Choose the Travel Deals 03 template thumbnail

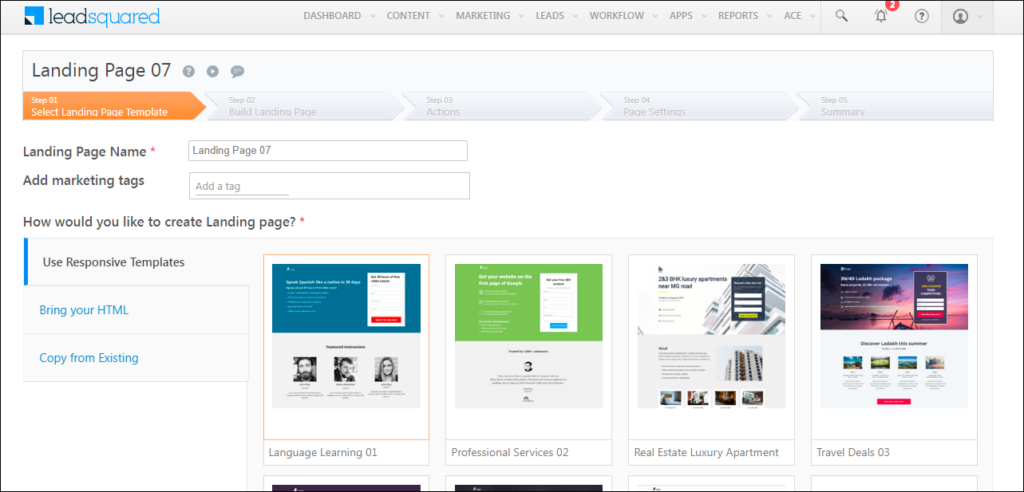click(x=894, y=336)
